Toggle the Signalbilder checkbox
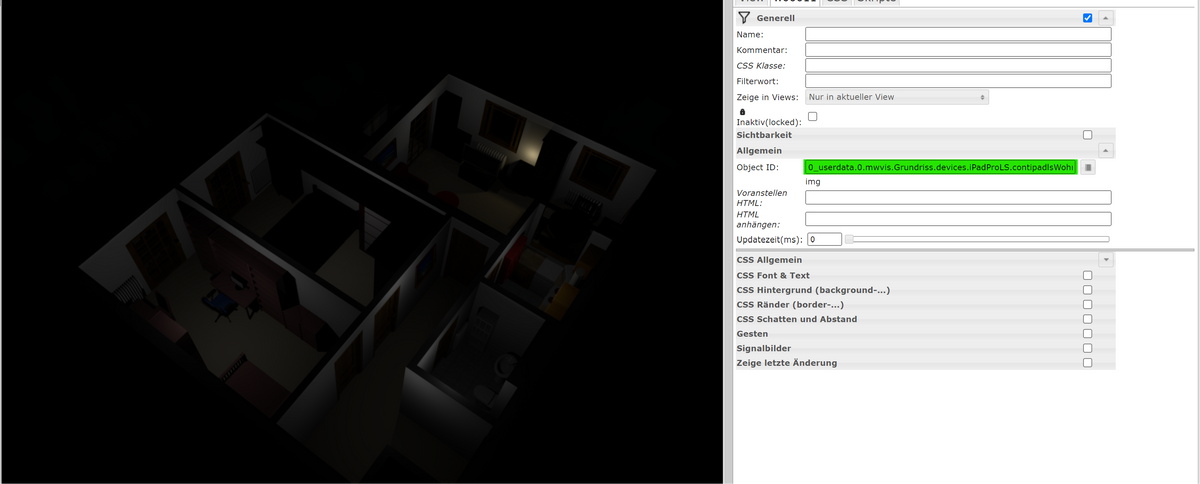Screen dimensions: 1200x484 click(x=1087, y=348)
